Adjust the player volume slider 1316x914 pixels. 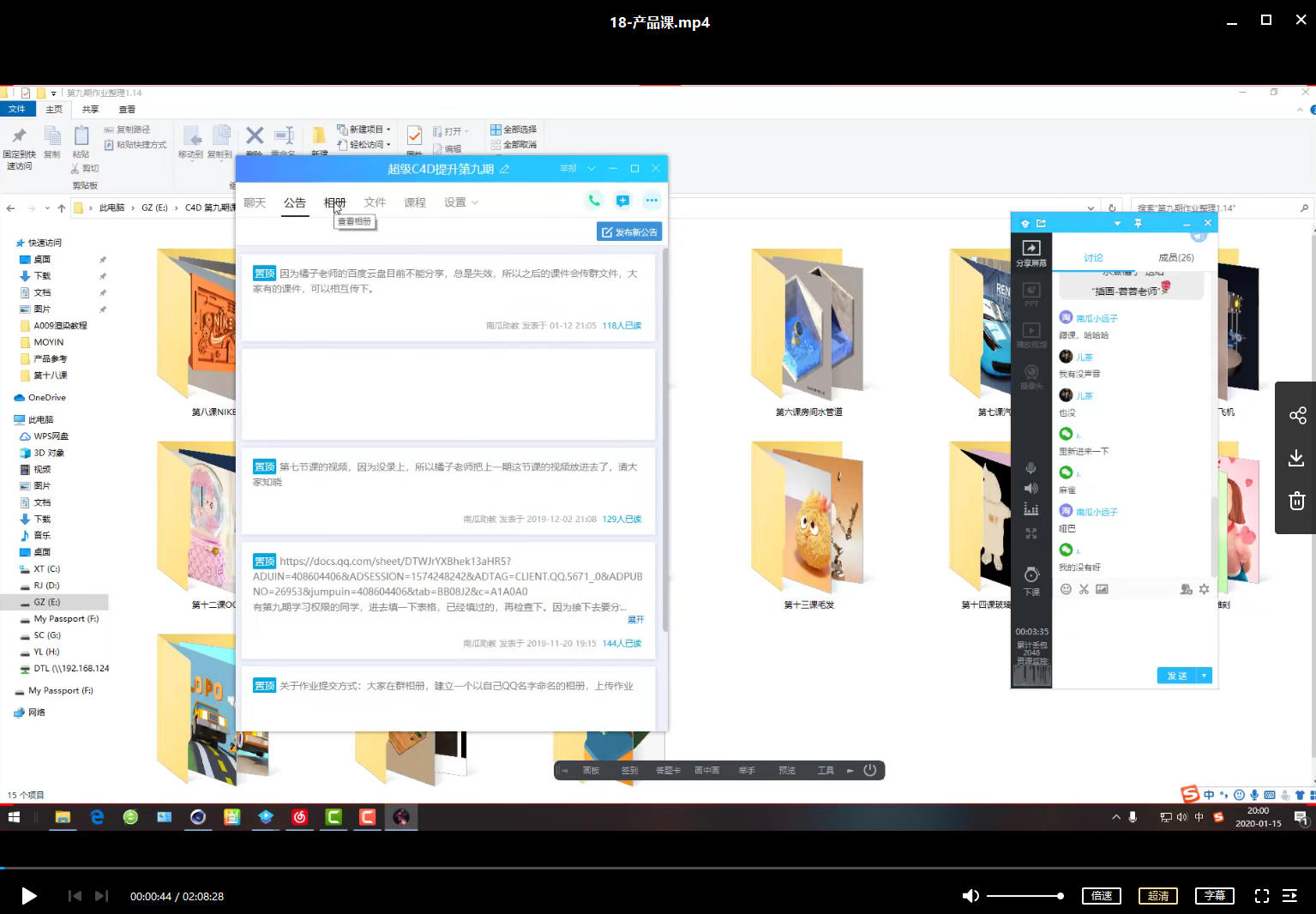tap(1025, 896)
